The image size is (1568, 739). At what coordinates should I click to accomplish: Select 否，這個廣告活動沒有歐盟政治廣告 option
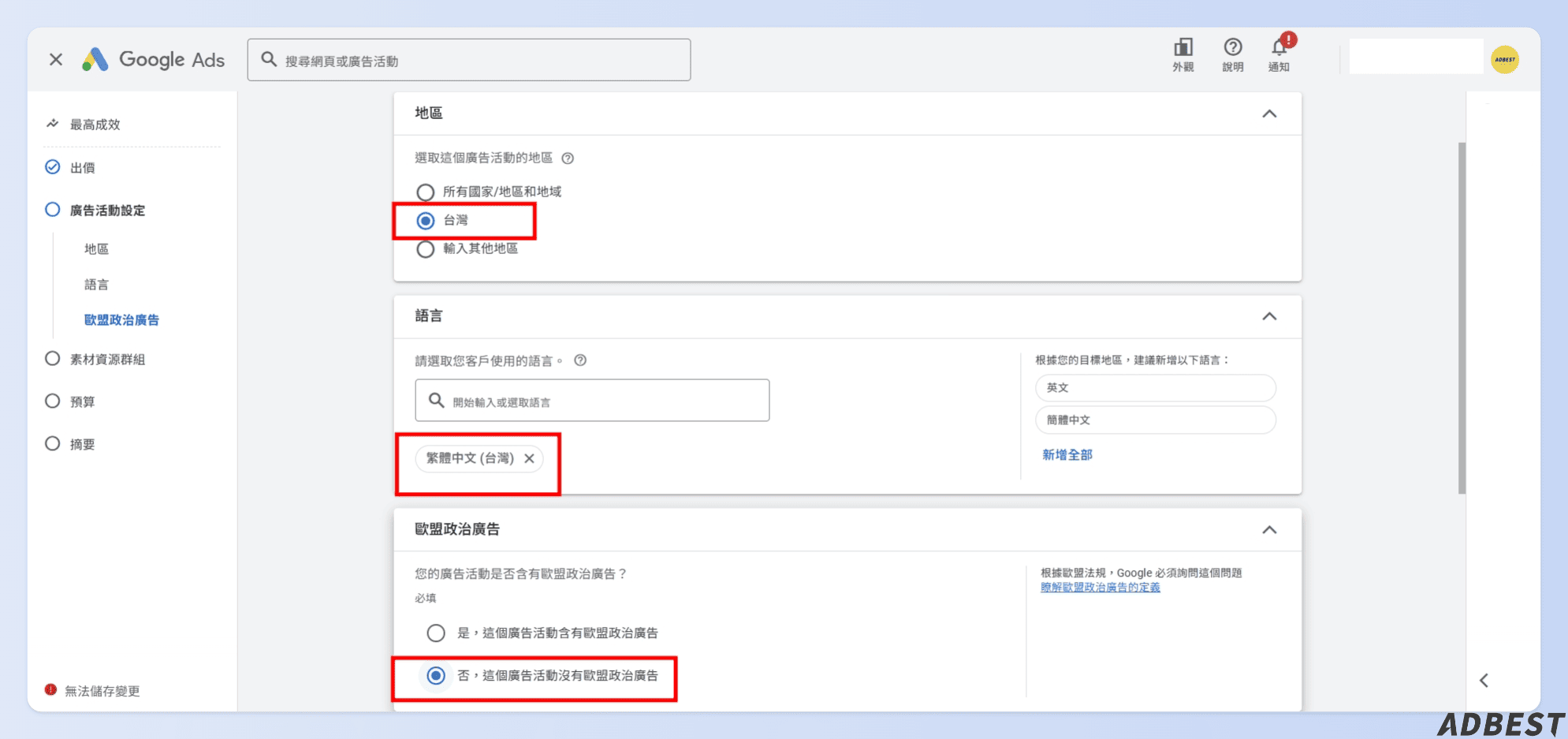click(x=436, y=676)
